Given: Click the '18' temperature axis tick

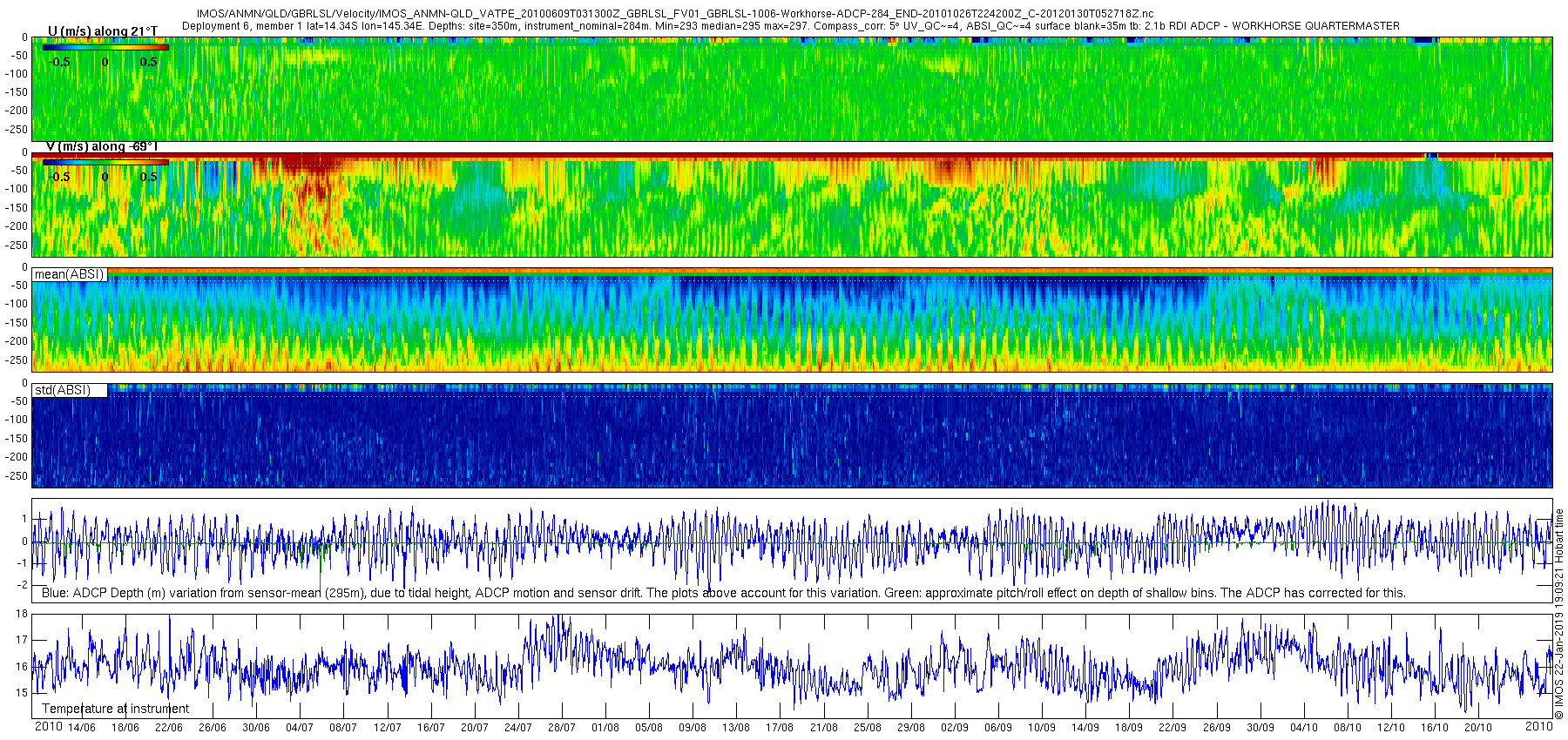Looking at the screenshot, I should [x=22, y=614].
